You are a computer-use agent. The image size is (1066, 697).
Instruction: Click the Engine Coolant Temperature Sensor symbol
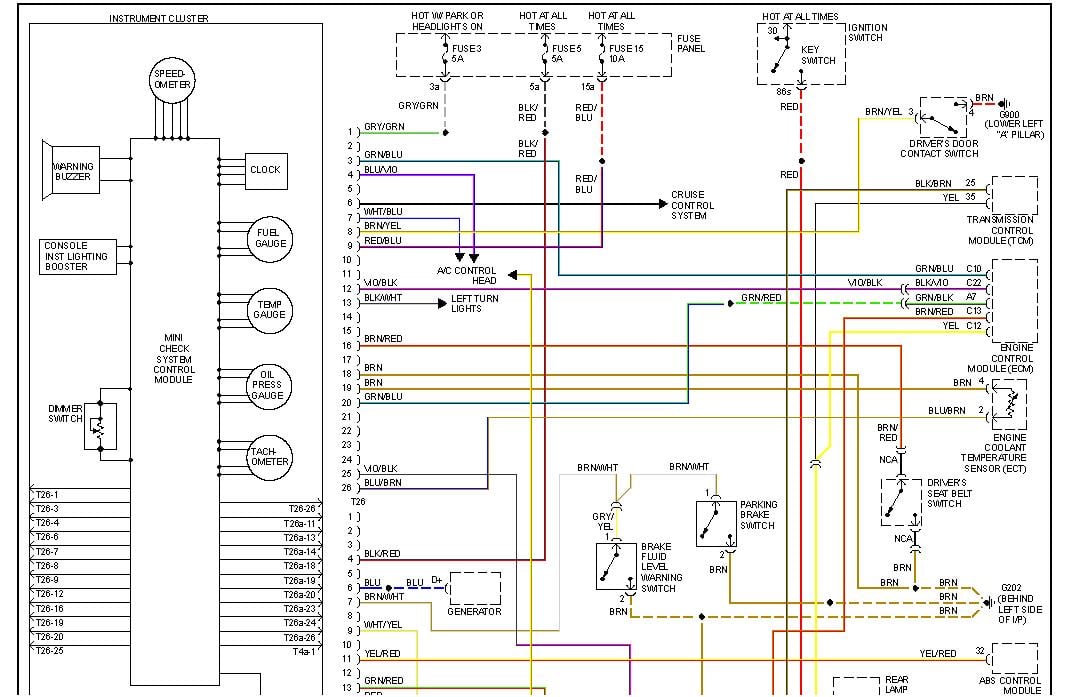1010,403
